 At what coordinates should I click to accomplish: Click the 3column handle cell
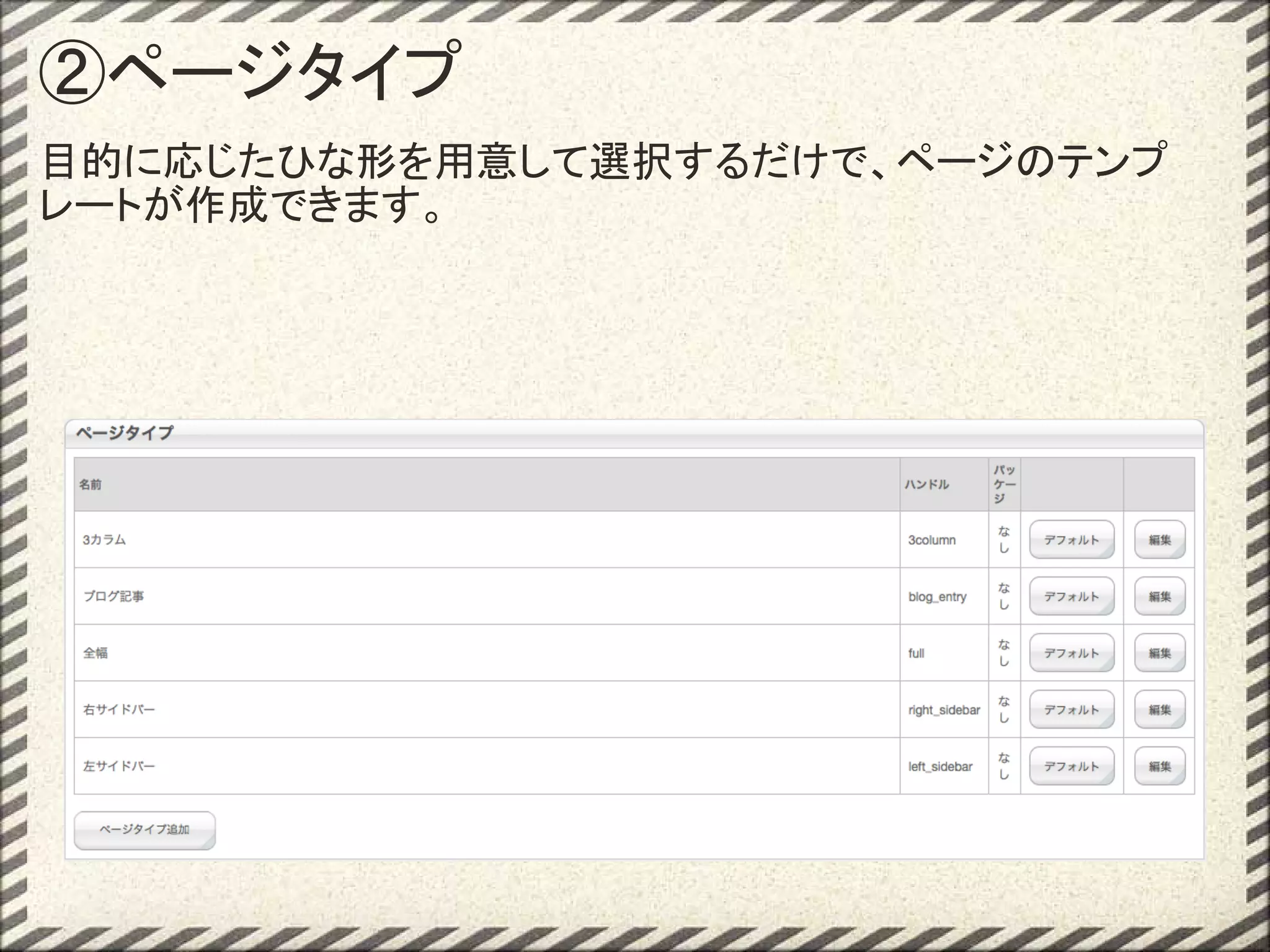(944, 540)
